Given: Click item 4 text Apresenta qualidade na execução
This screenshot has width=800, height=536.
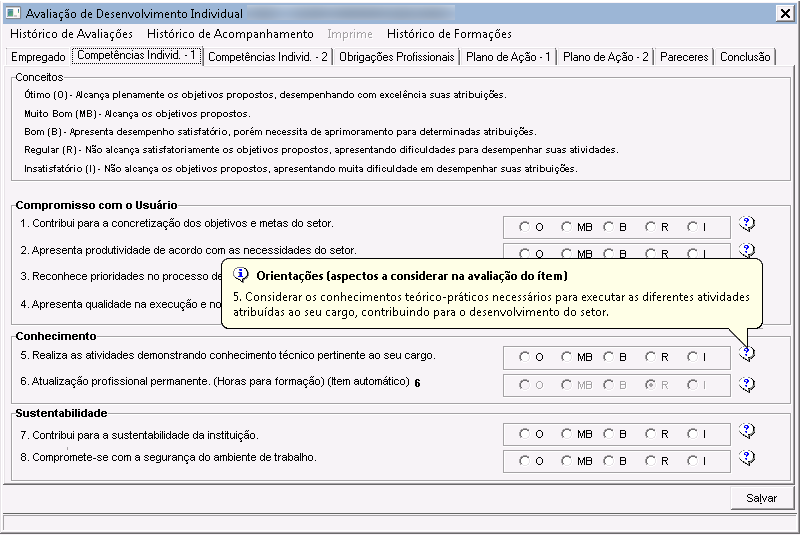Looking at the screenshot, I should click(121, 304).
